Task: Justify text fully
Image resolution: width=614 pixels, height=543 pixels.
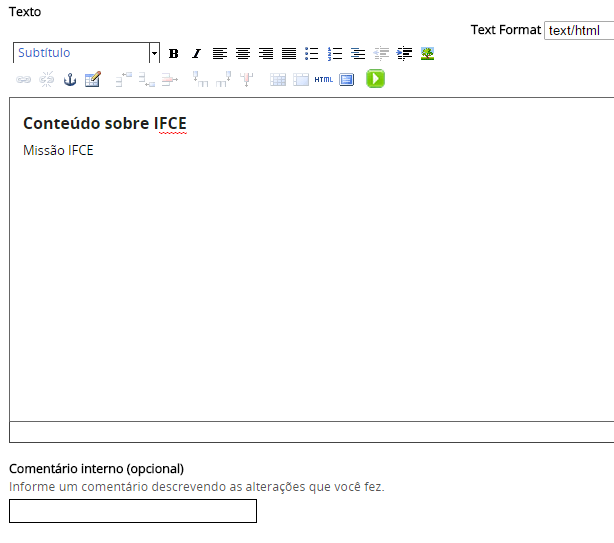Action: coord(289,53)
